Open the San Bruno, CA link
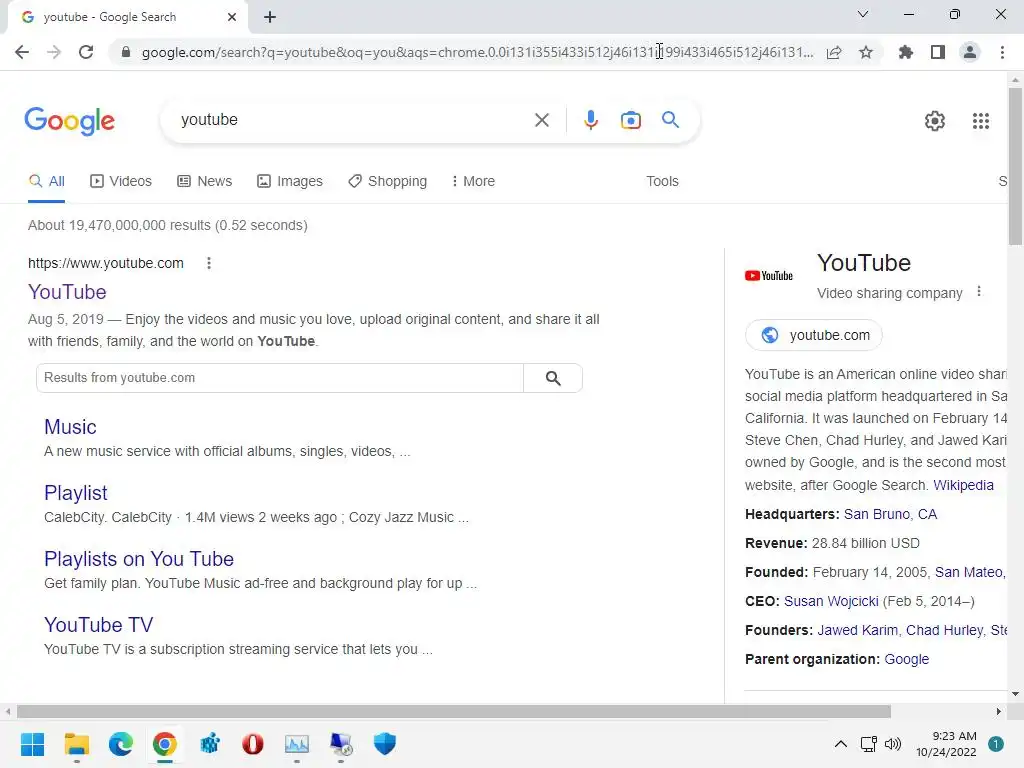 [x=890, y=514]
